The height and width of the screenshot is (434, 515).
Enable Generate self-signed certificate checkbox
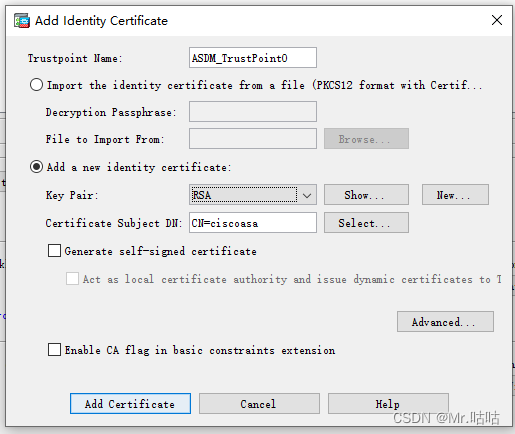click(x=54, y=251)
